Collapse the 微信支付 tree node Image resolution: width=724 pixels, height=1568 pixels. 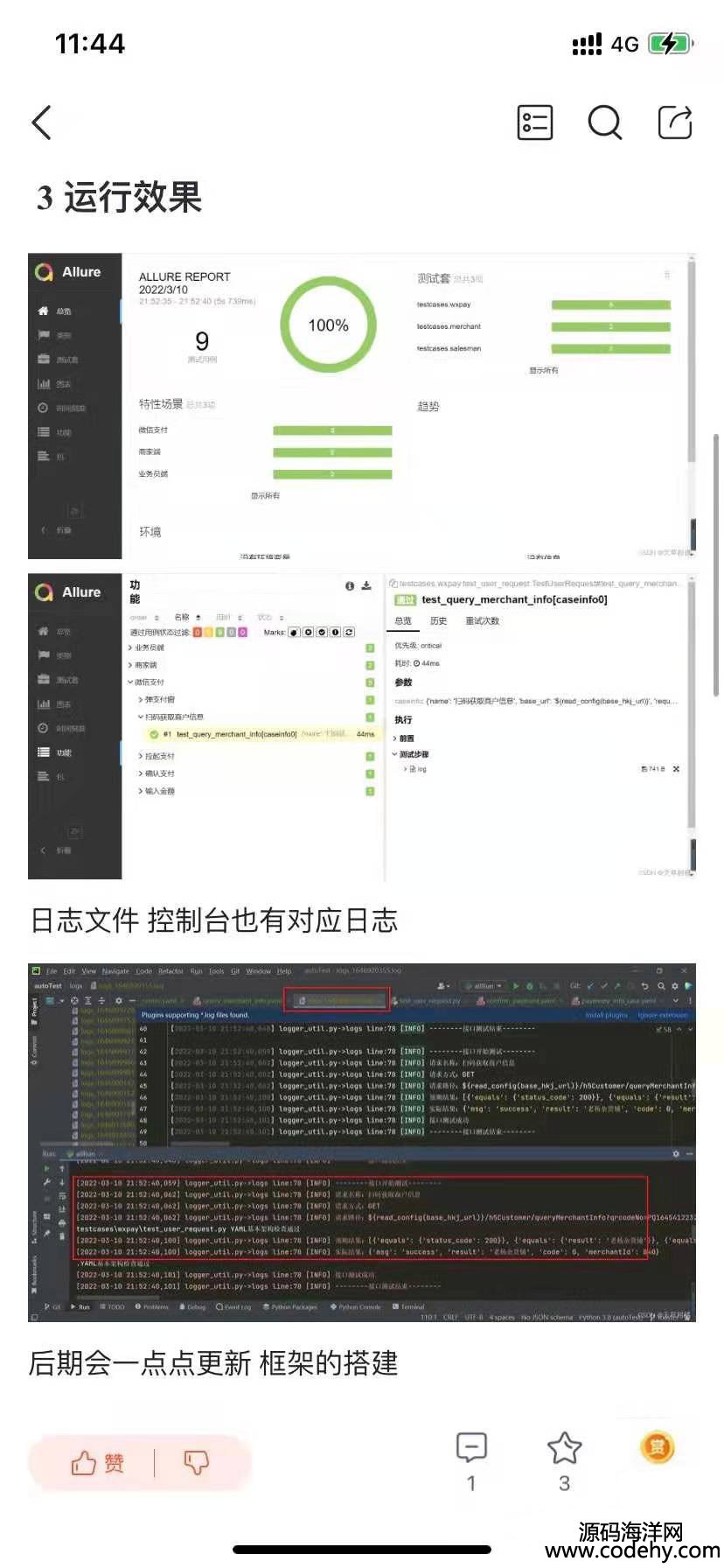pos(147,682)
